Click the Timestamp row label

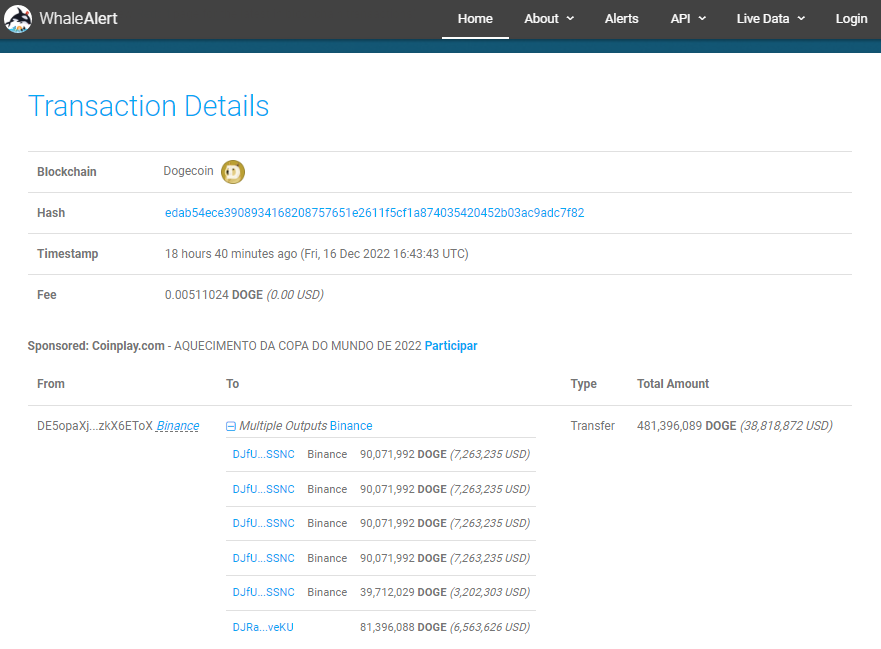[x=67, y=254]
